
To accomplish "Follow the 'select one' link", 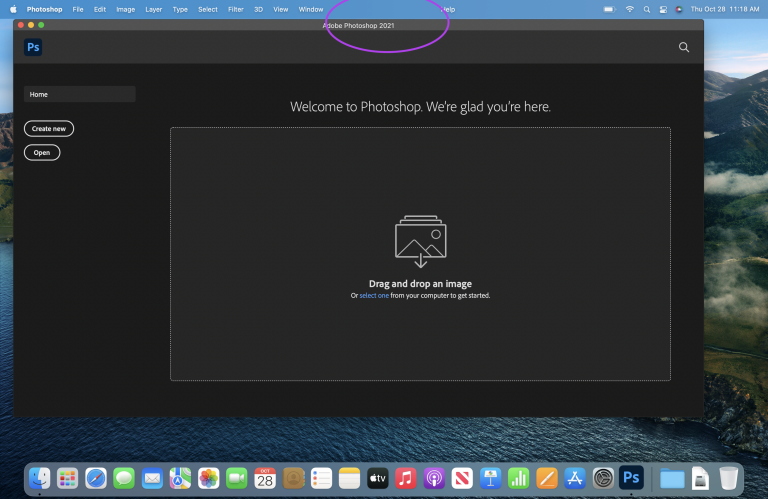I will coord(374,295).
